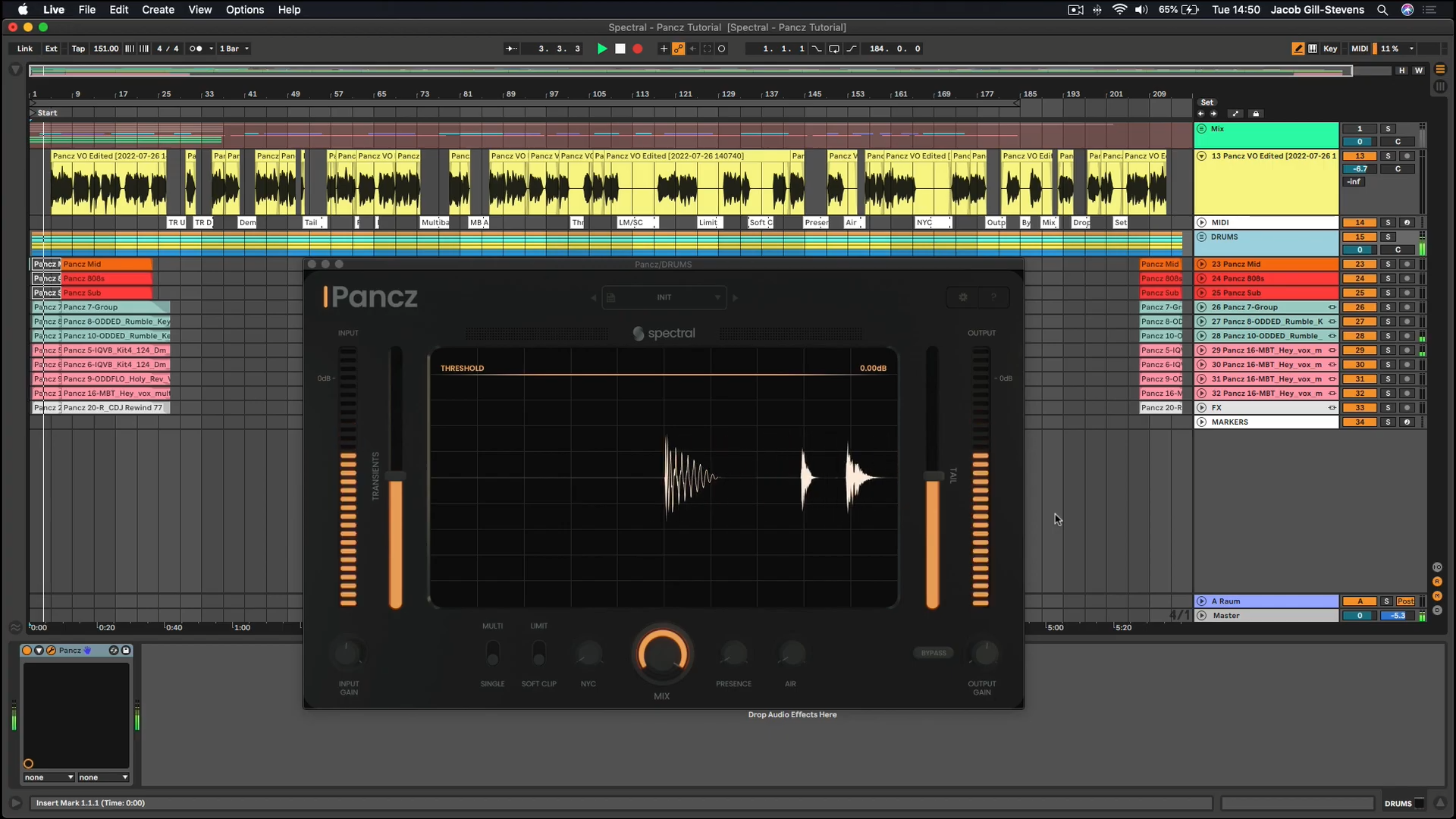Toggle the Key map mode button
The height and width of the screenshot is (819, 1456).
click(x=1330, y=49)
